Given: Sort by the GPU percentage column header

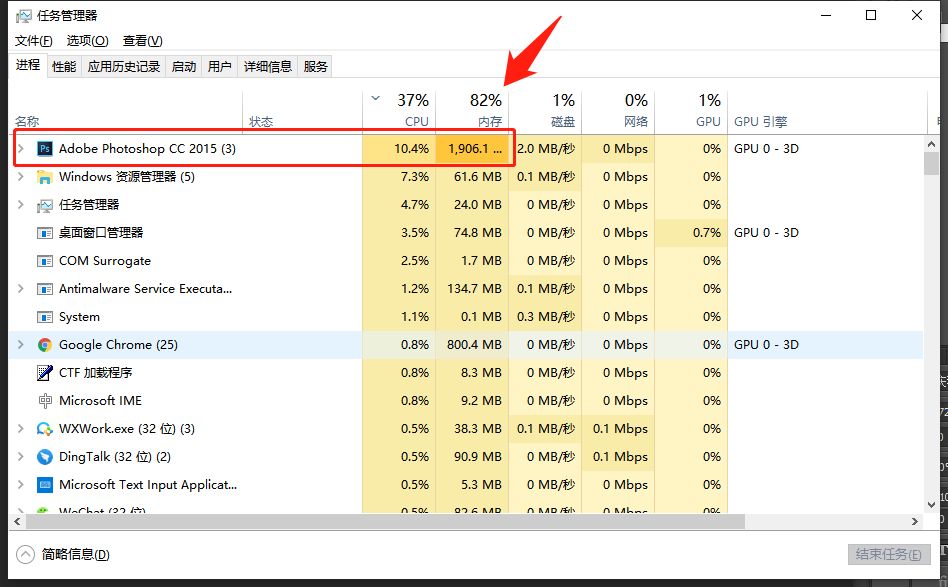Looking at the screenshot, I should pos(692,110).
